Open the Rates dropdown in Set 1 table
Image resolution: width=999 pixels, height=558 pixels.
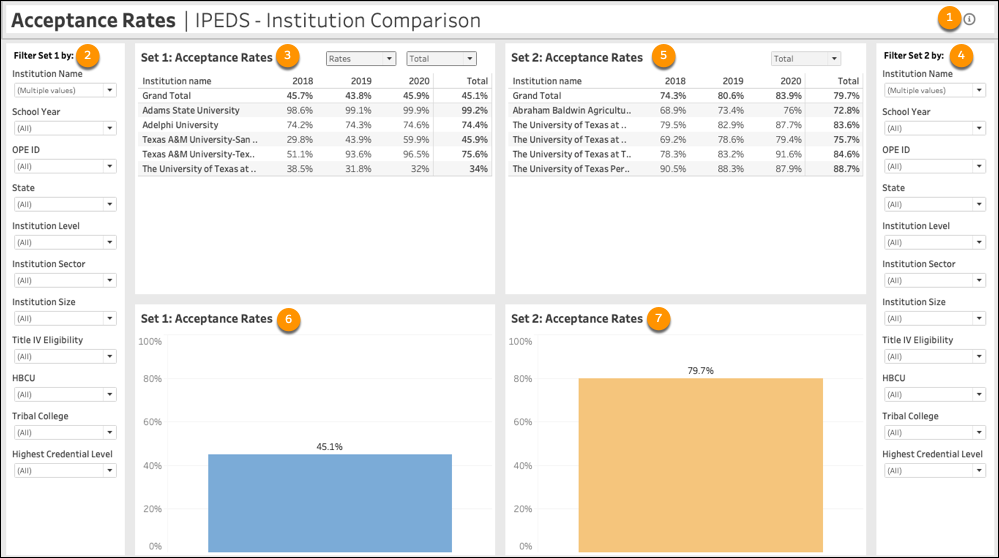click(361, 59)
